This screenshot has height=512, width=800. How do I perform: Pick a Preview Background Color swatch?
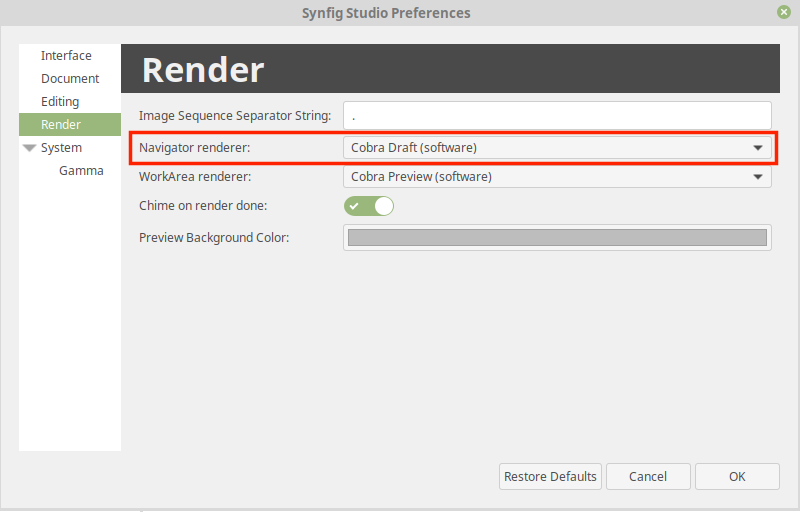pos(557,238)
